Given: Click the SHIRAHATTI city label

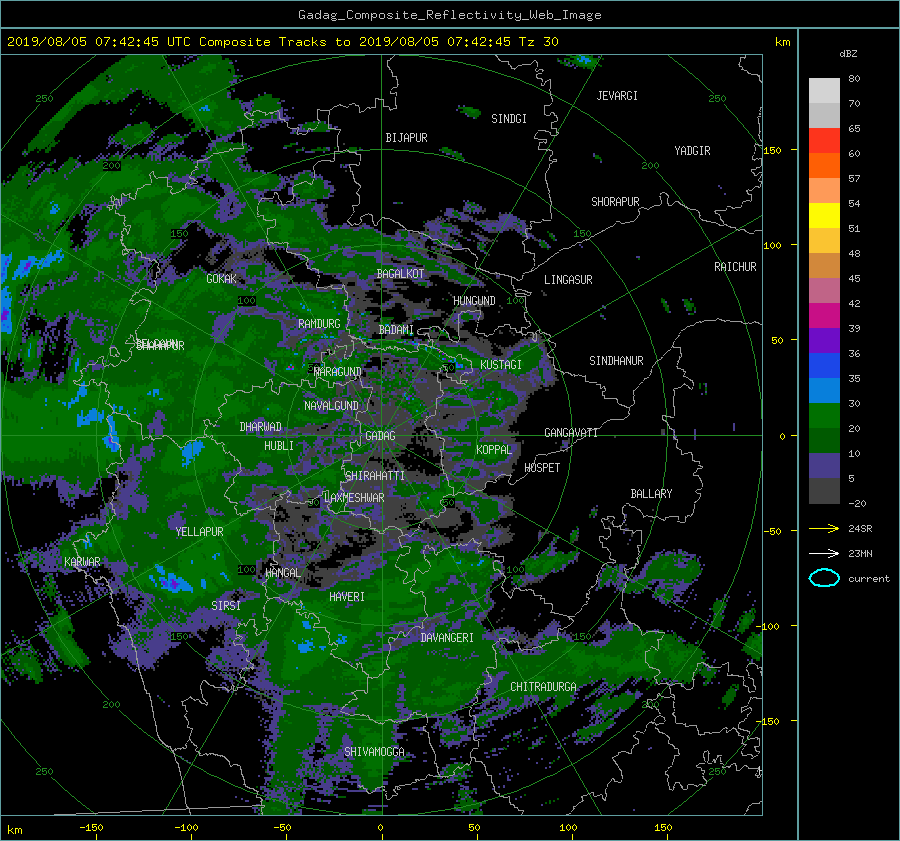Looking at the screenshot, I should point(375,476).
